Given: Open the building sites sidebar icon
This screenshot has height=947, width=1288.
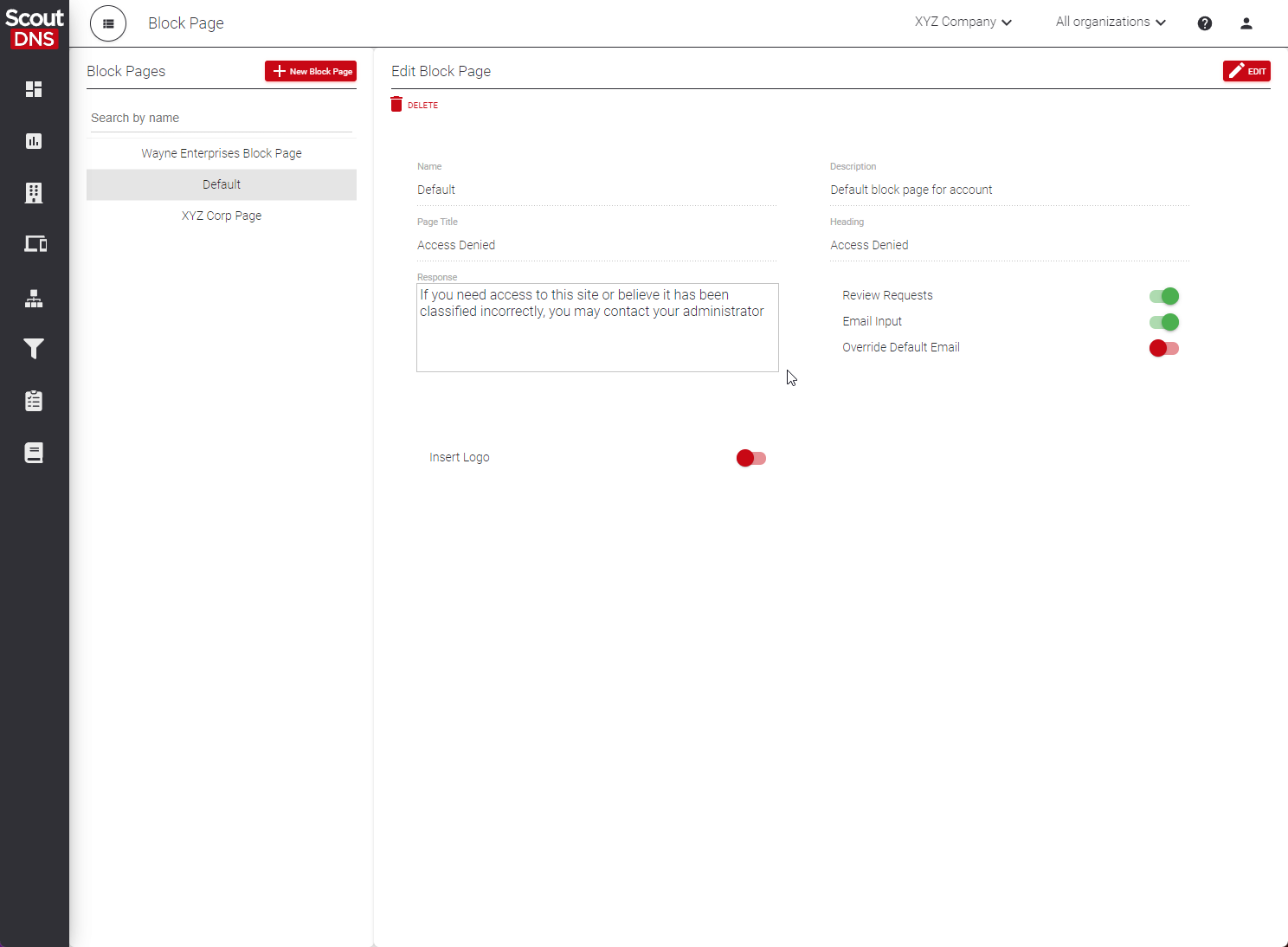Looking at the screenshot, I should click(34, 193).
